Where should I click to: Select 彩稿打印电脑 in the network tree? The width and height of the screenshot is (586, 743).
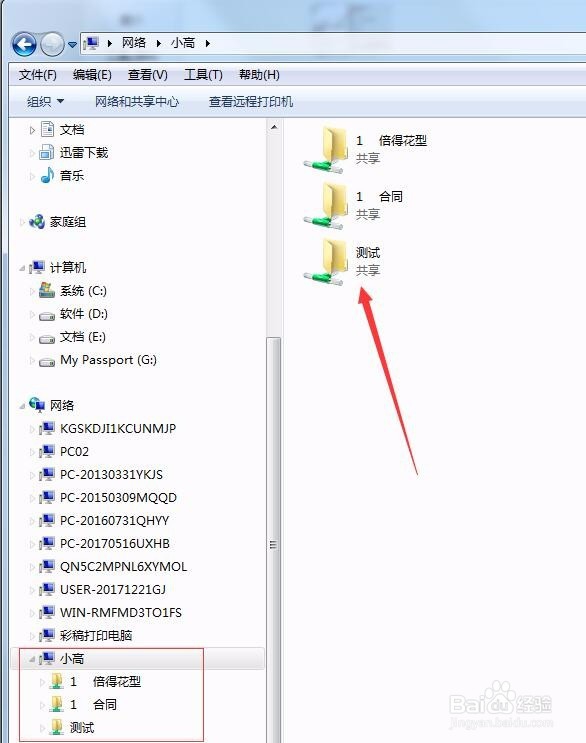click(x=96, y=635)
